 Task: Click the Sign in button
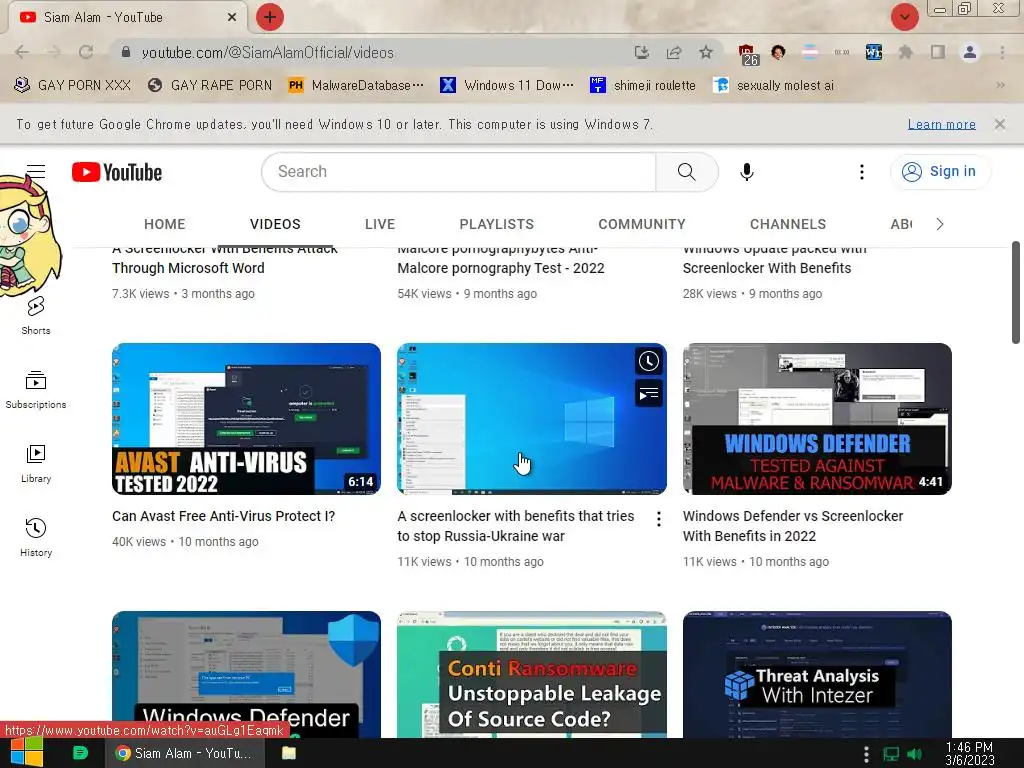[940, 171]
